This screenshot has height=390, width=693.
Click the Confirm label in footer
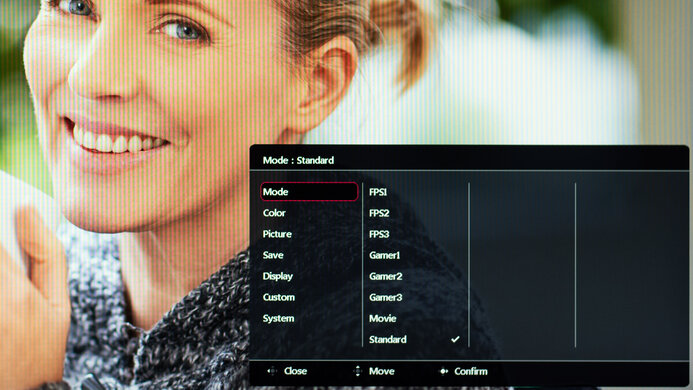point(471,371)
